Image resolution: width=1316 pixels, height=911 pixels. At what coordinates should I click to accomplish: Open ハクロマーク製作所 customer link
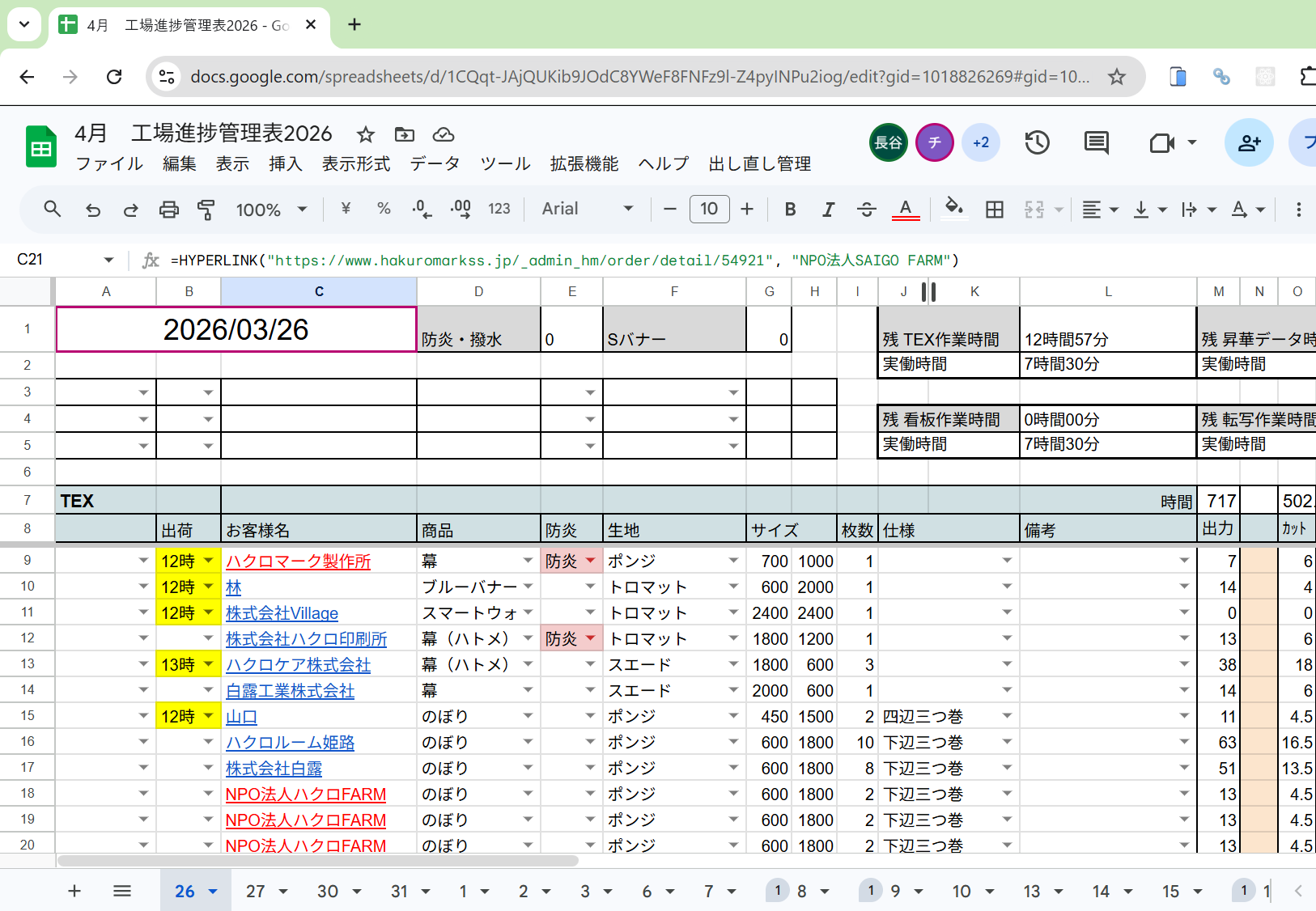(298, 561)
